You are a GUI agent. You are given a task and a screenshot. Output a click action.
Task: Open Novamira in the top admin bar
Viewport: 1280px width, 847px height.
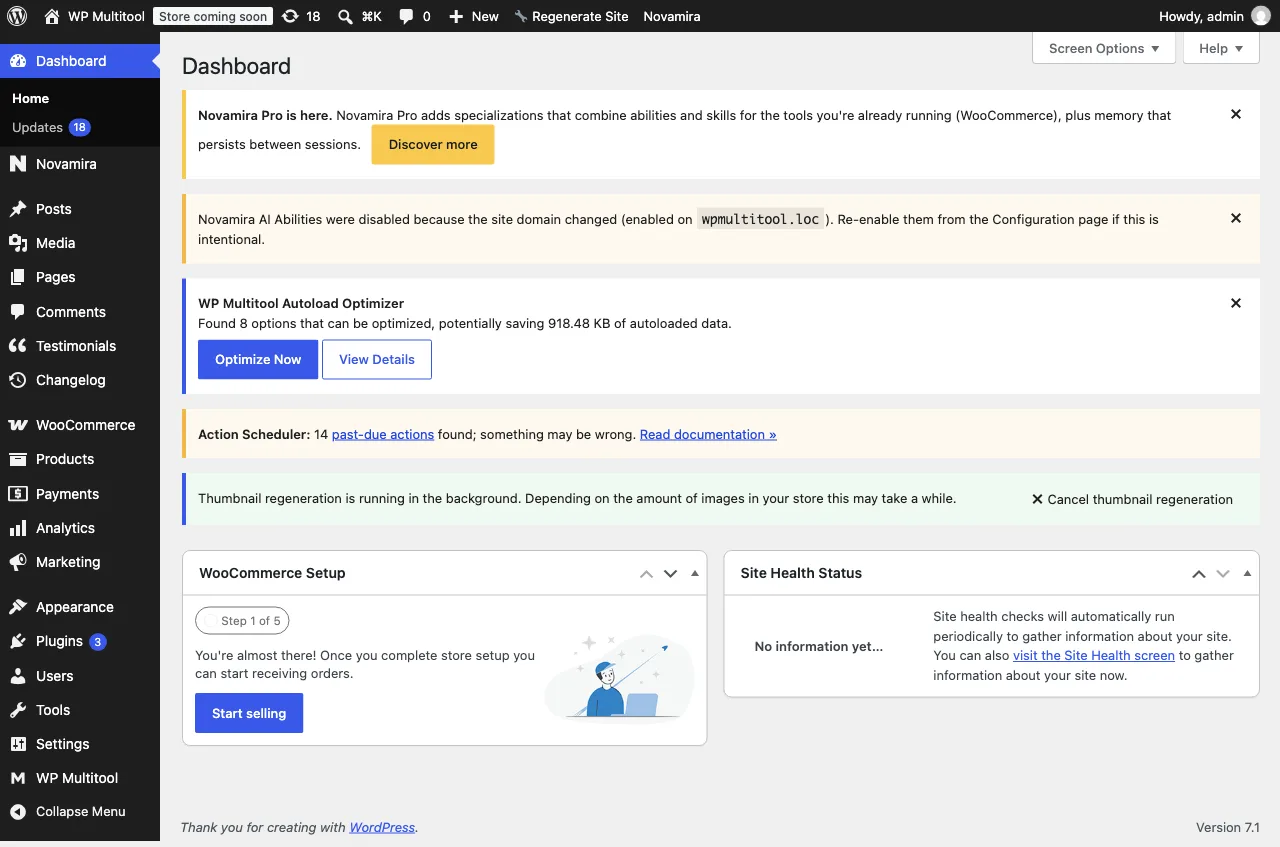672,16
